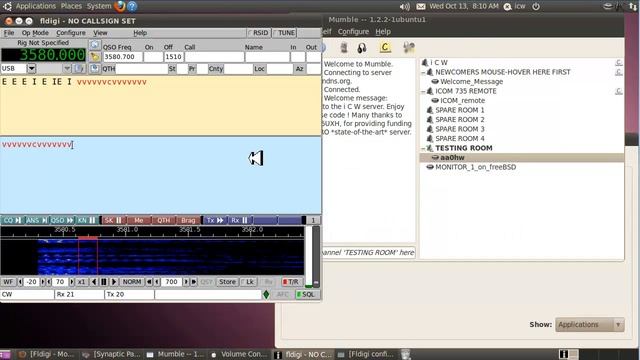Open the fldigi View menu

100,33
